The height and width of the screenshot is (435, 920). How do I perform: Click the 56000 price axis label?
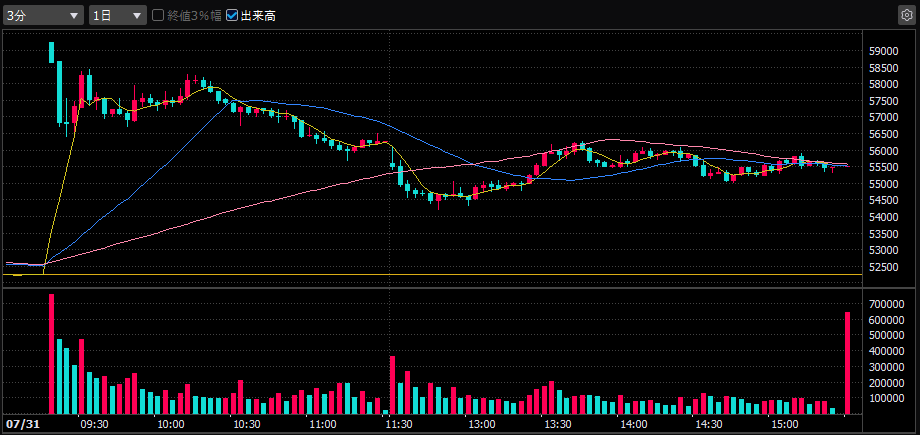click(883, 151)
